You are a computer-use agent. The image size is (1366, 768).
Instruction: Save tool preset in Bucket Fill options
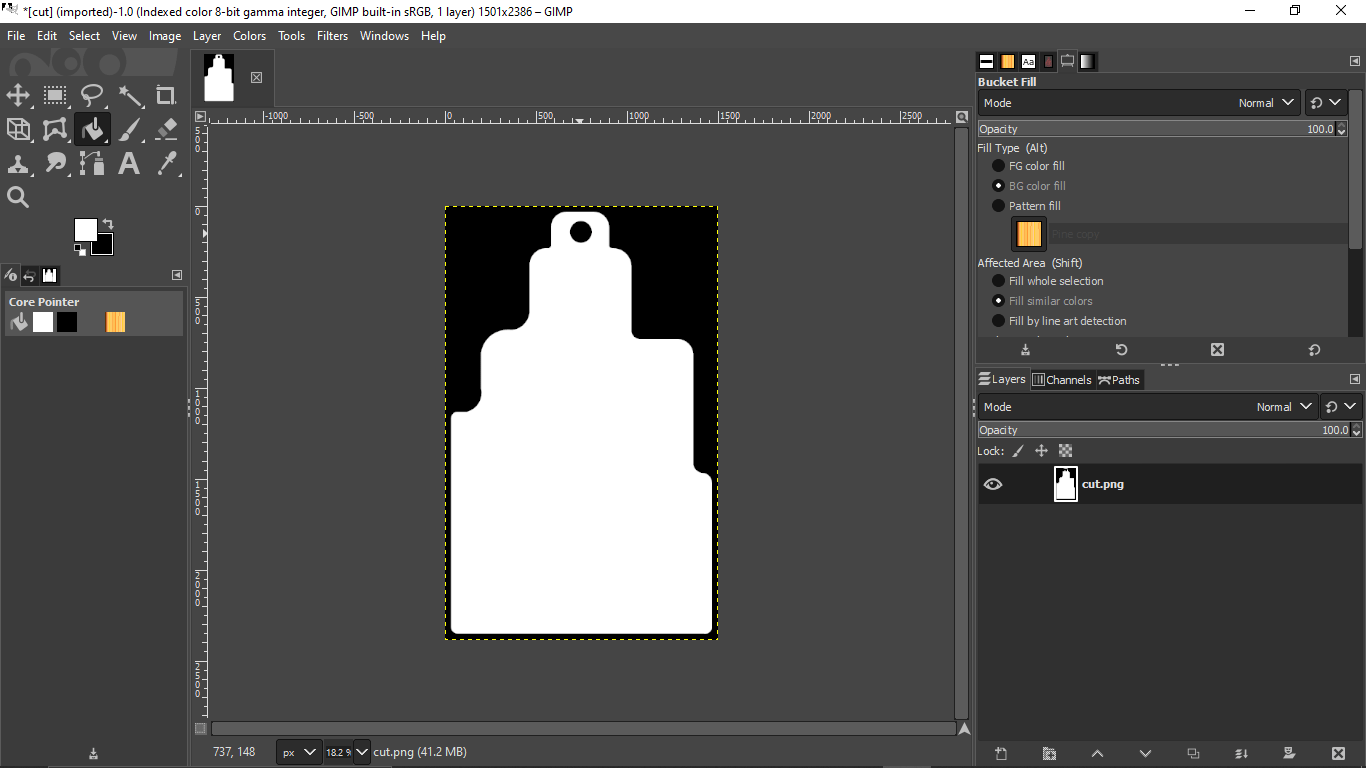tap(1025, 350)
